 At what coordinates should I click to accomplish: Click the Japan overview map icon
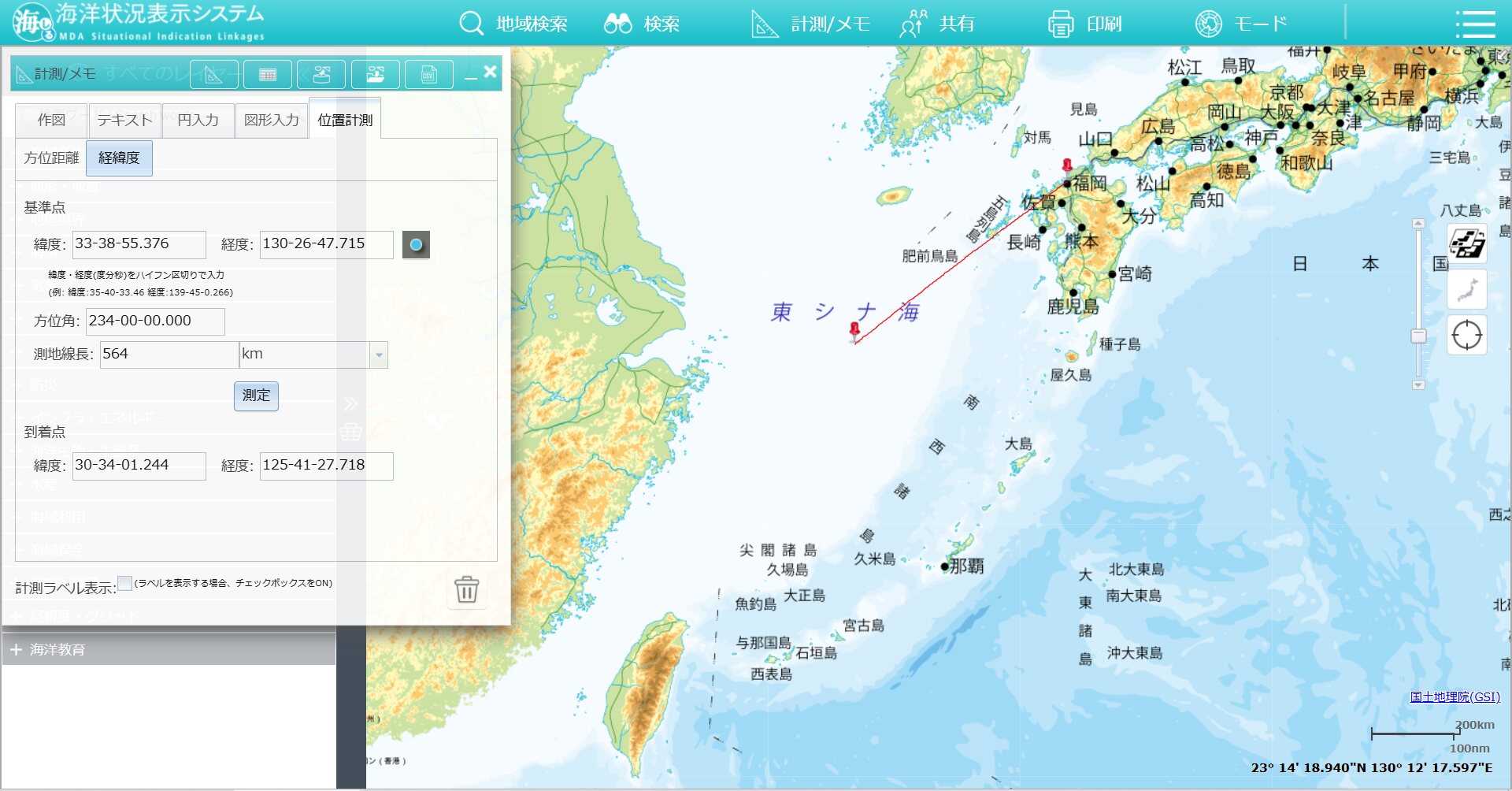pos(1466,289)
